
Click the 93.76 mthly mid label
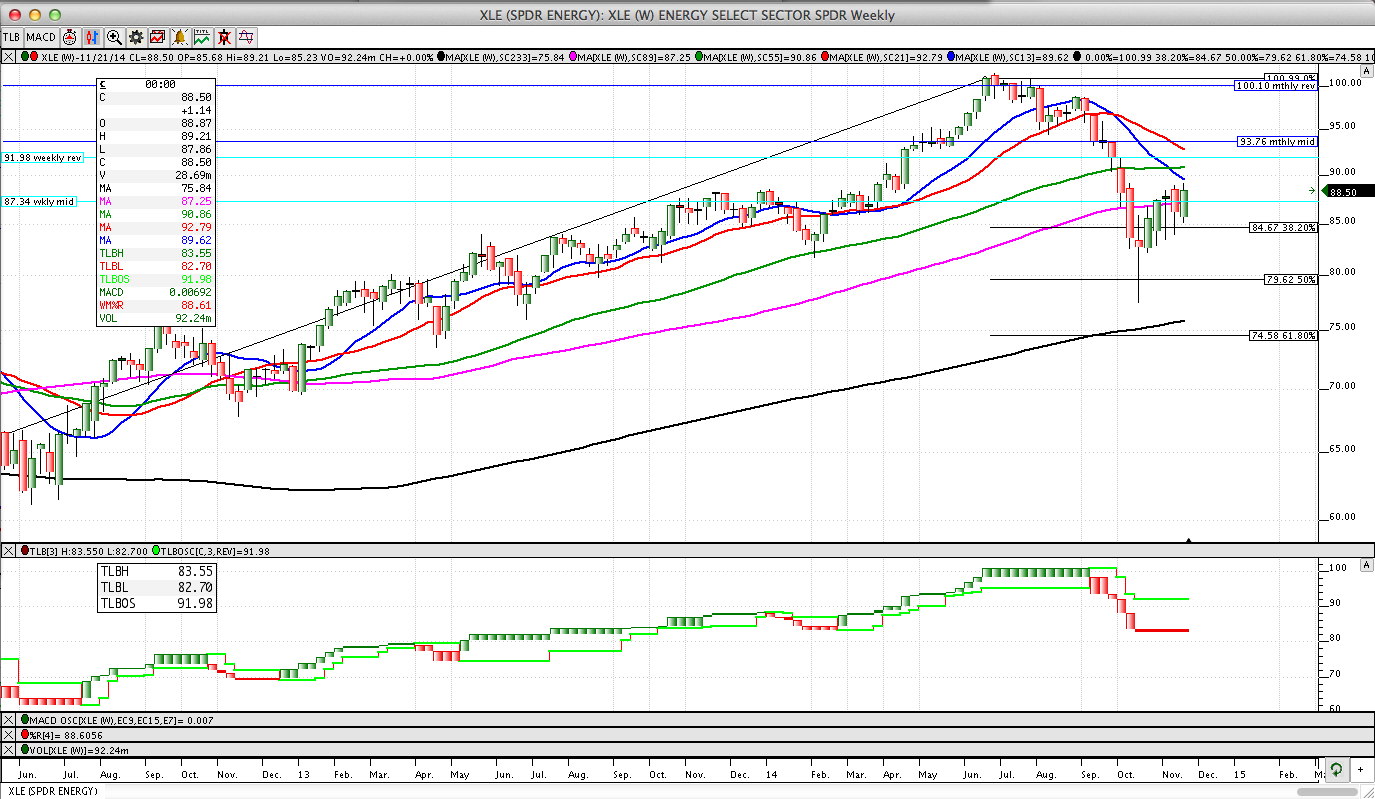tap(1278, 142)
